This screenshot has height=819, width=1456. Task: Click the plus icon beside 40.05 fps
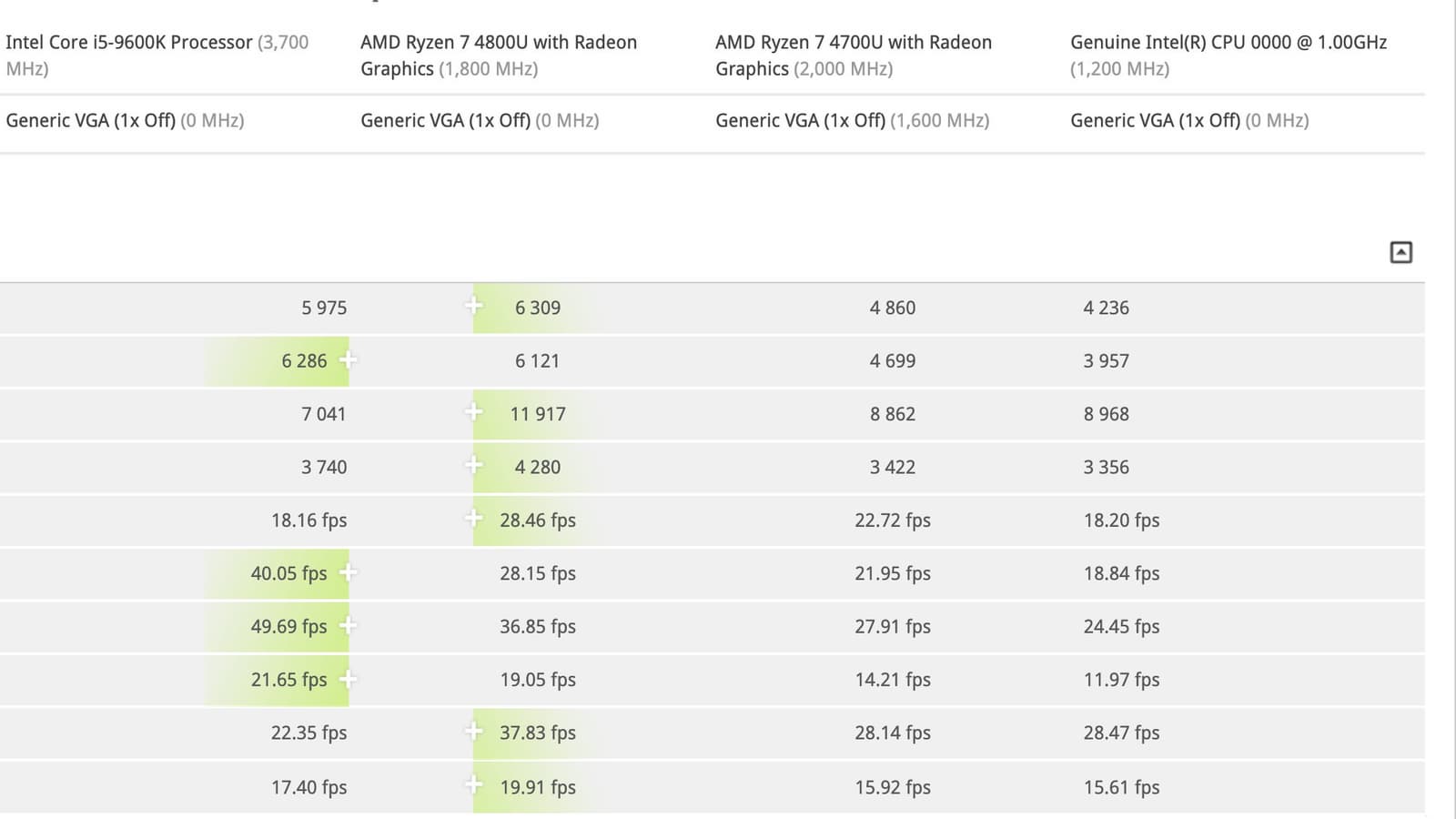pos(348,572)
